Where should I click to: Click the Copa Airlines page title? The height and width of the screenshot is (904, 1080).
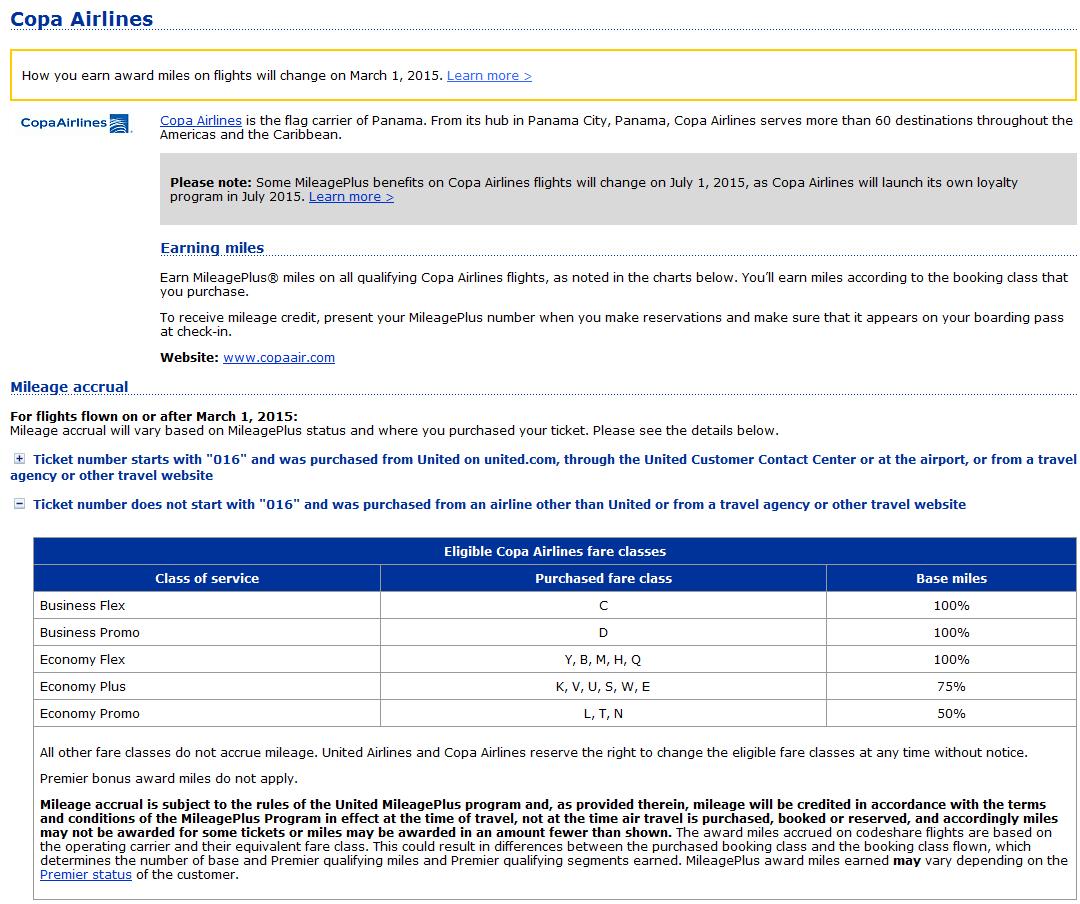point(82,19)
